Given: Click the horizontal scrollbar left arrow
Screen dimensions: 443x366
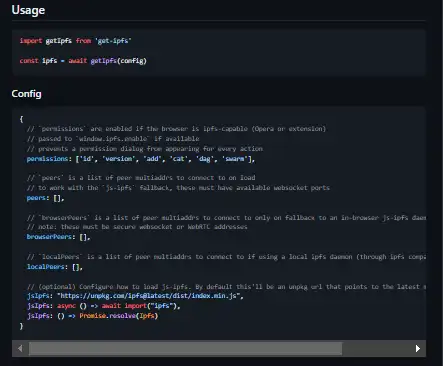Looking at the screenshot, I should pos(20,348).
